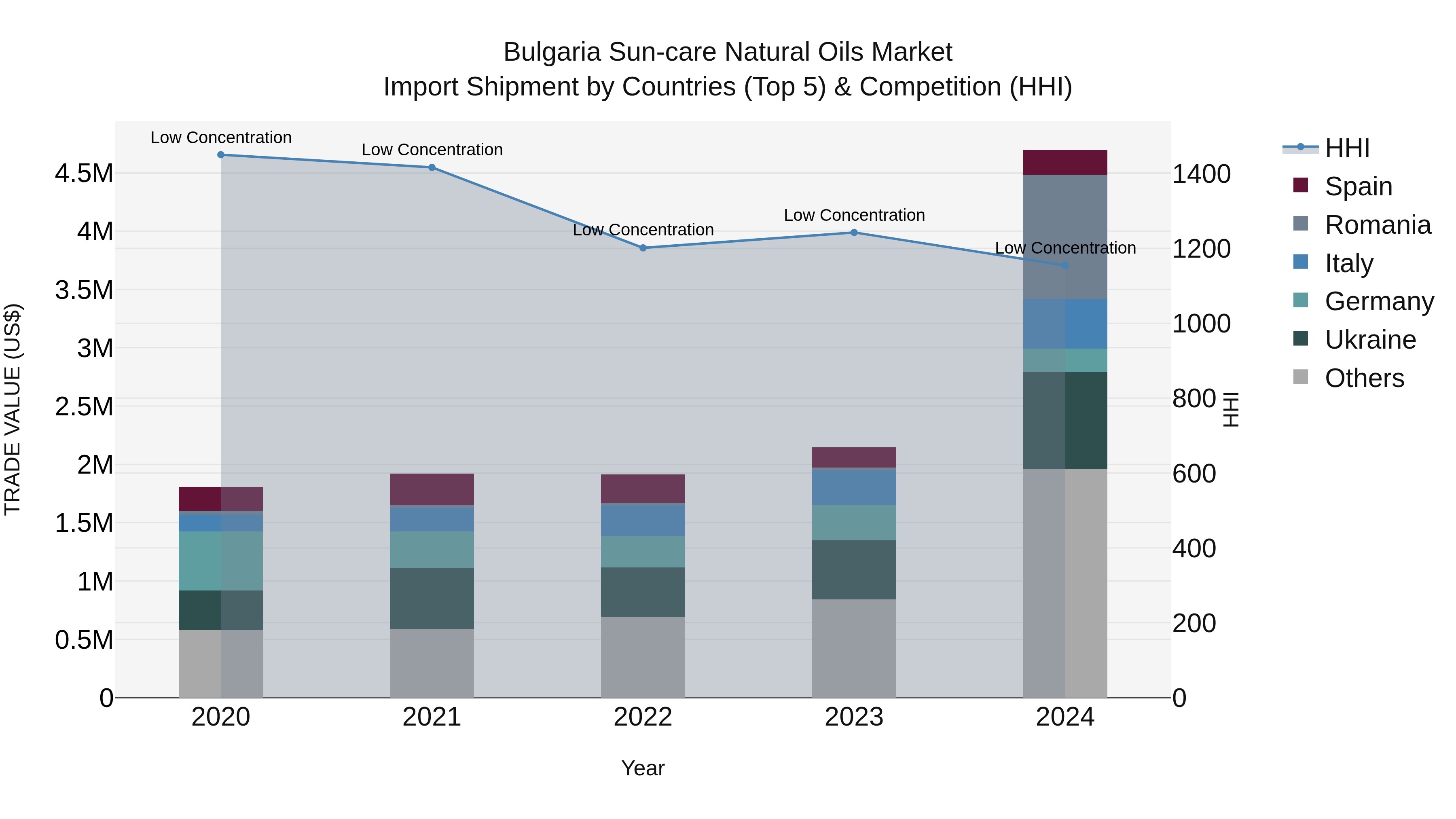Click the 2024 Romania bar segment
Viewport: 1456px width, 819px height.
(x=1065, y=237)
